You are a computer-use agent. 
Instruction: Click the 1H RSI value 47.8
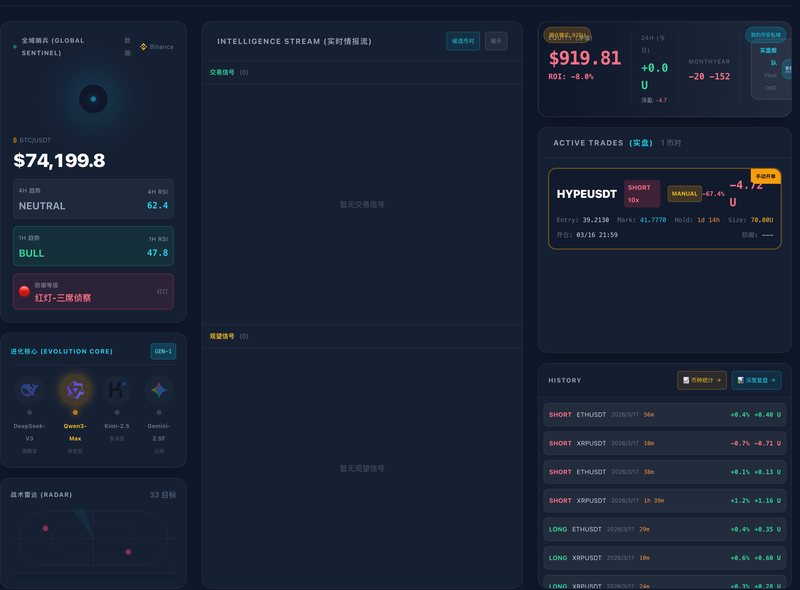157,253
